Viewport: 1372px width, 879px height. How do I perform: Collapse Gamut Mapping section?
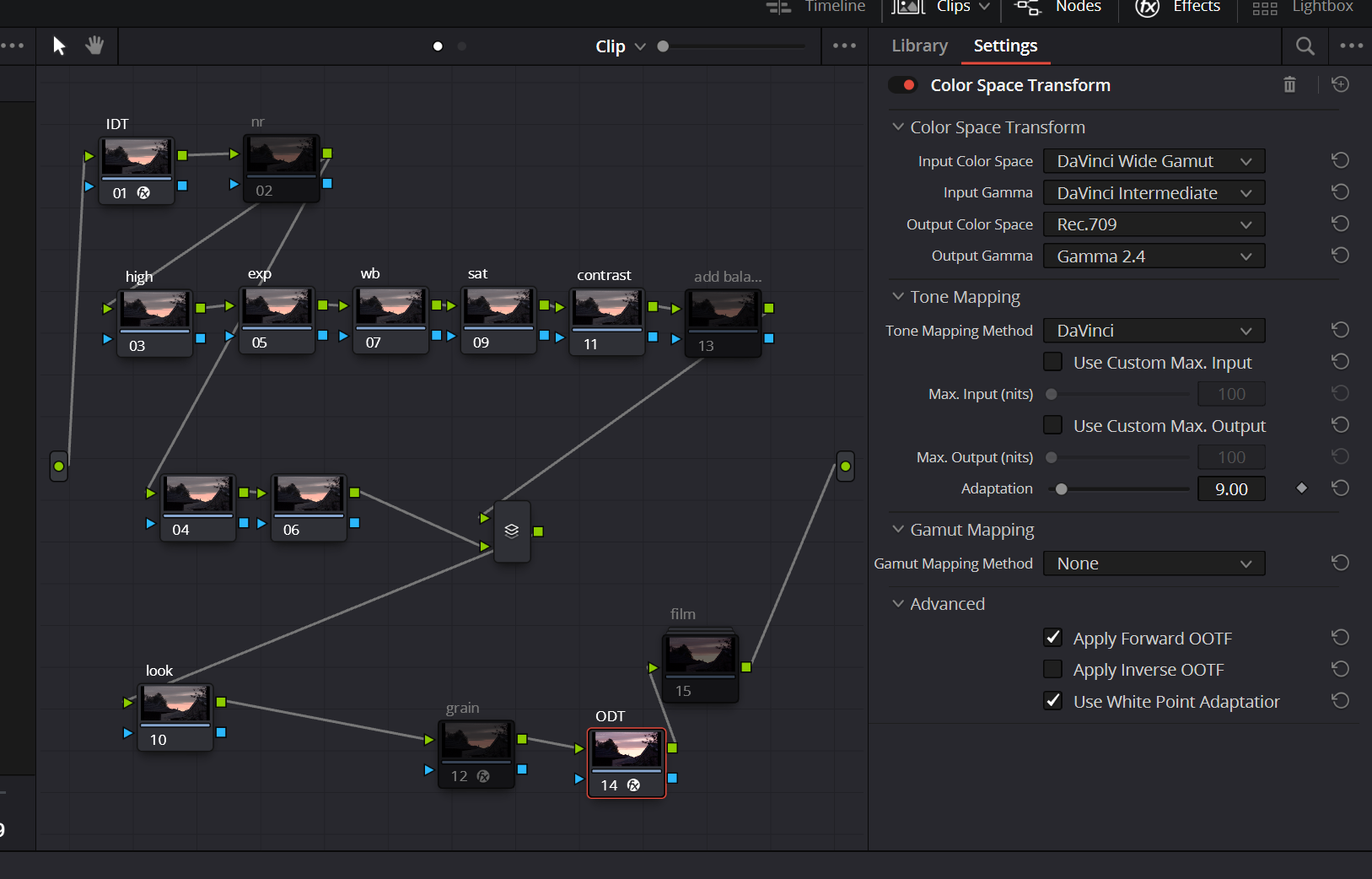[898, 529]
